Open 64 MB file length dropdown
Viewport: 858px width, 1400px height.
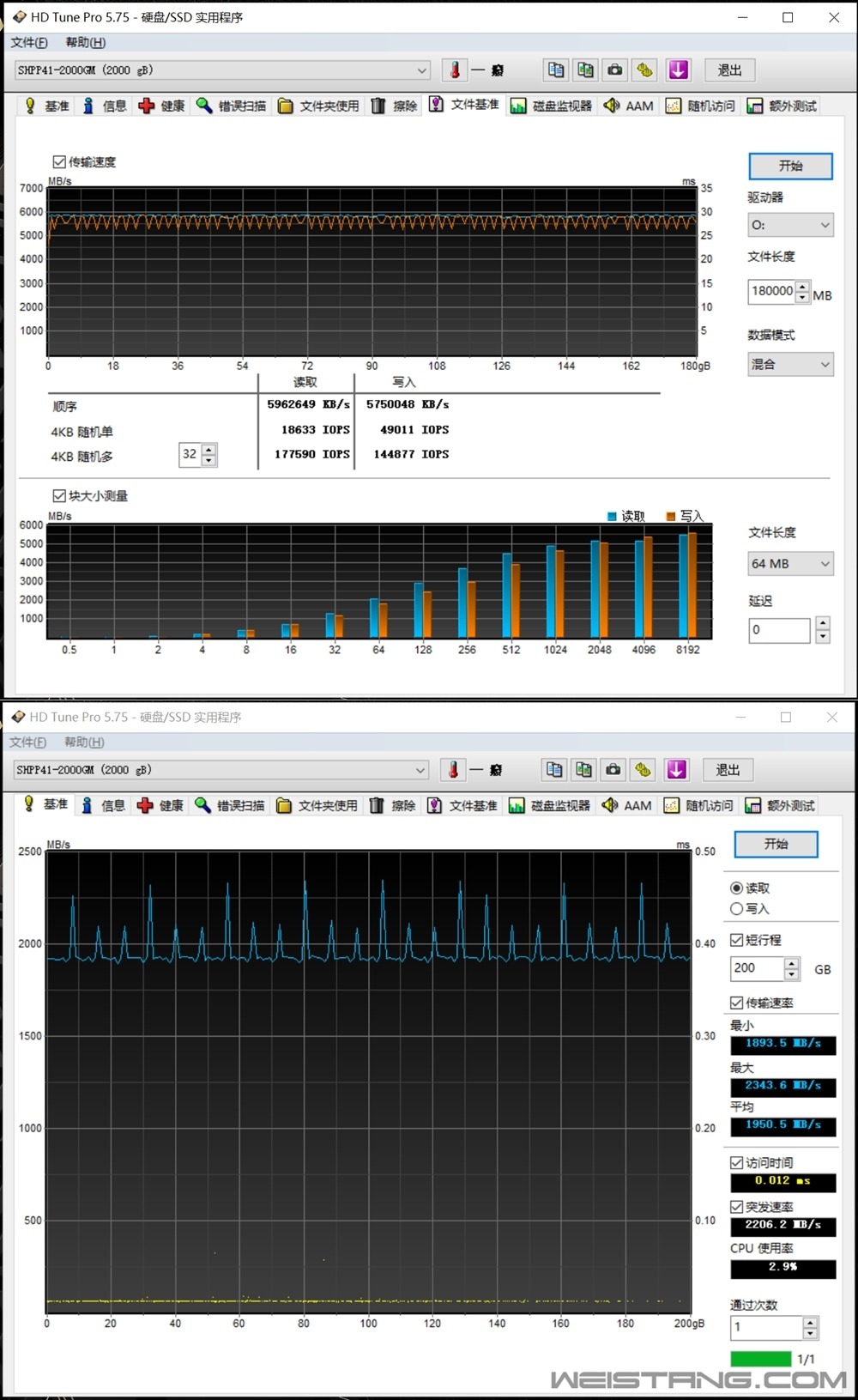pyautogui.click(x=790, y=564)
